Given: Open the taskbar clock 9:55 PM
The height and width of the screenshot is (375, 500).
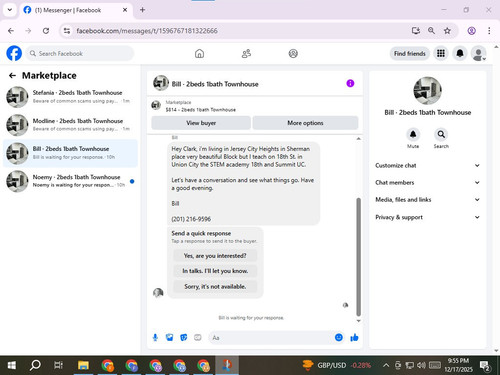Looking at the screenshot, I should [x=458, y=365].
